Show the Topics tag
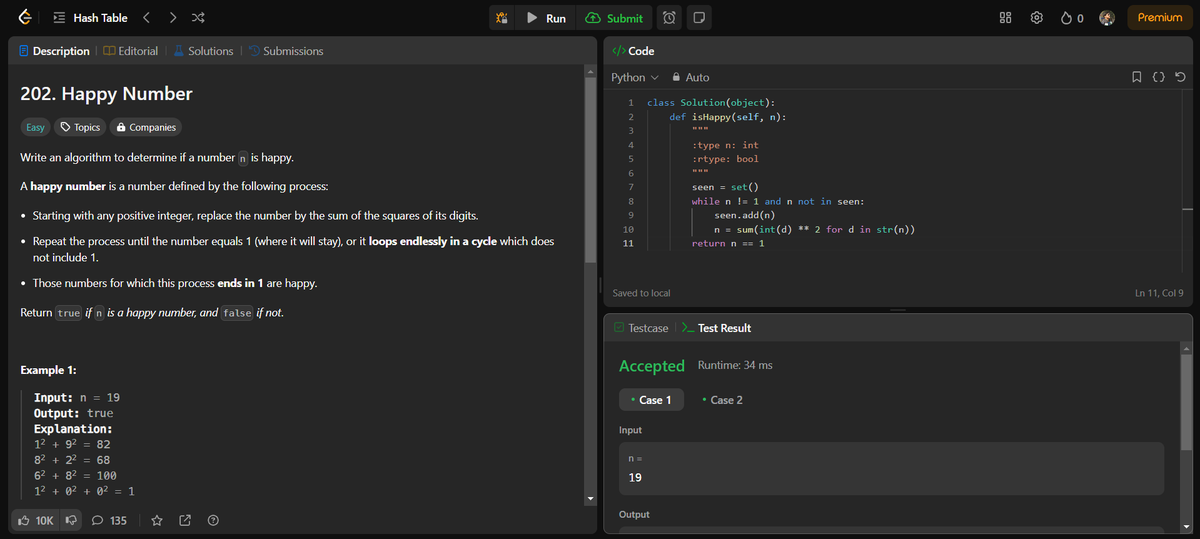Screen dimensions: 1200x539 pyautogui.click(x=81, y=127)
